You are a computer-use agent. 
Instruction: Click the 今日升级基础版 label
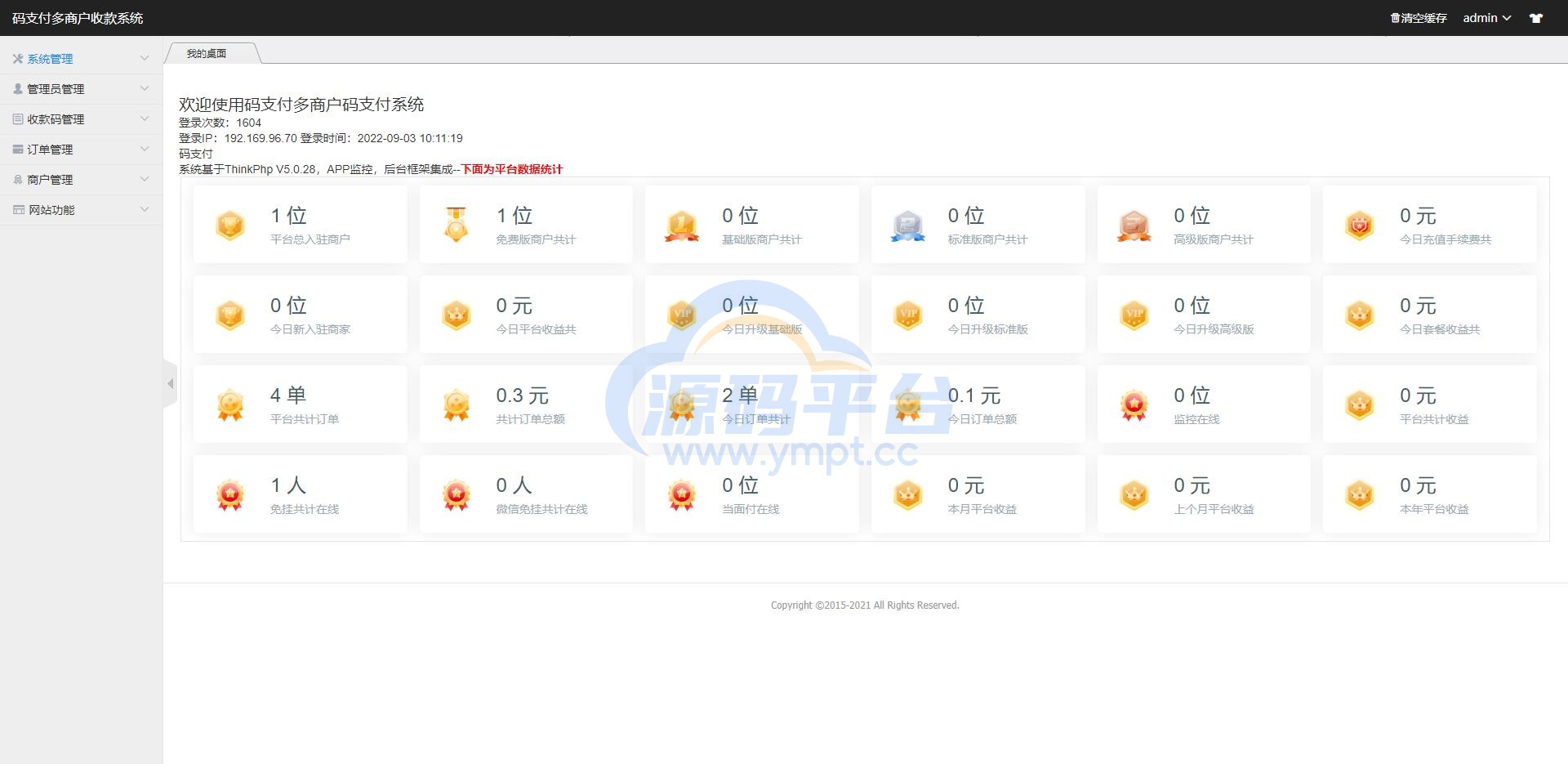tap(762, 329)
